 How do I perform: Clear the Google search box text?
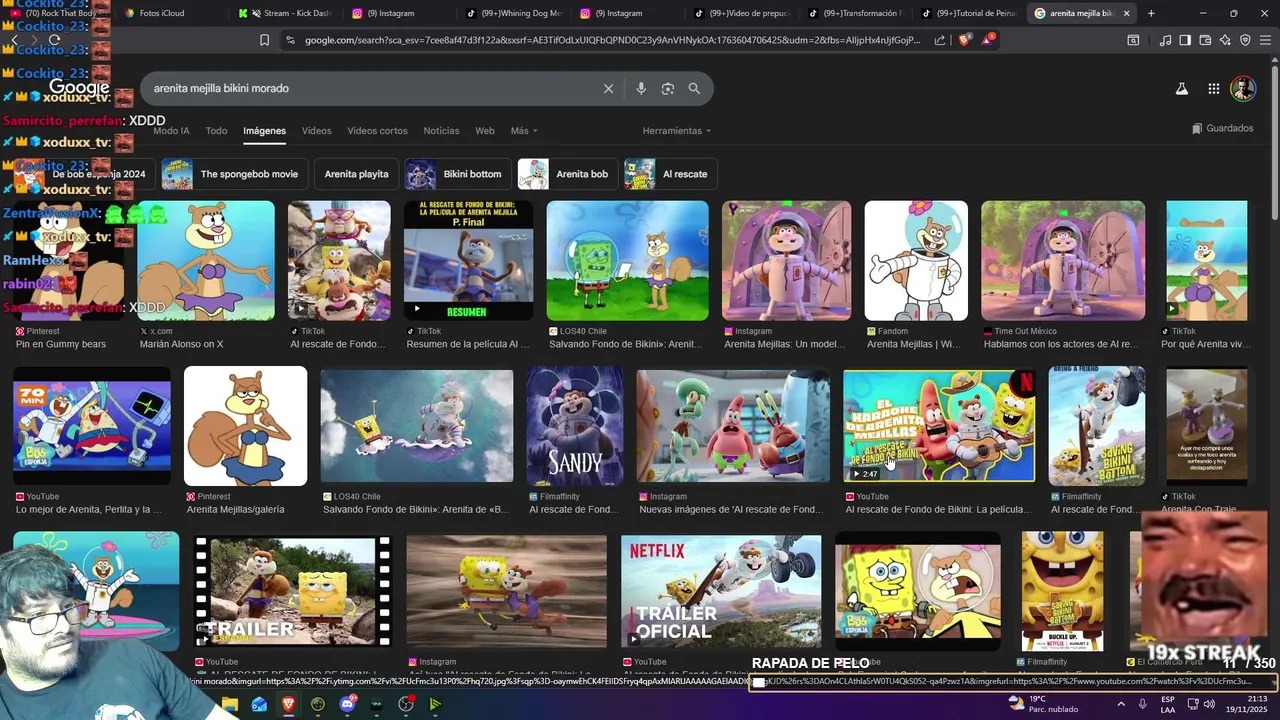point(608,88)
